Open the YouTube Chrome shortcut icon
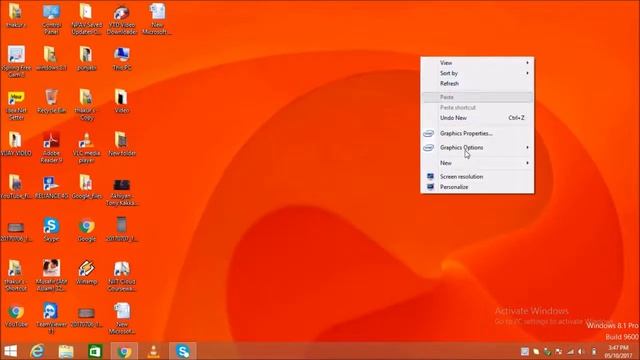This screenshot has height=360, width=640. [x=16, y=316]
